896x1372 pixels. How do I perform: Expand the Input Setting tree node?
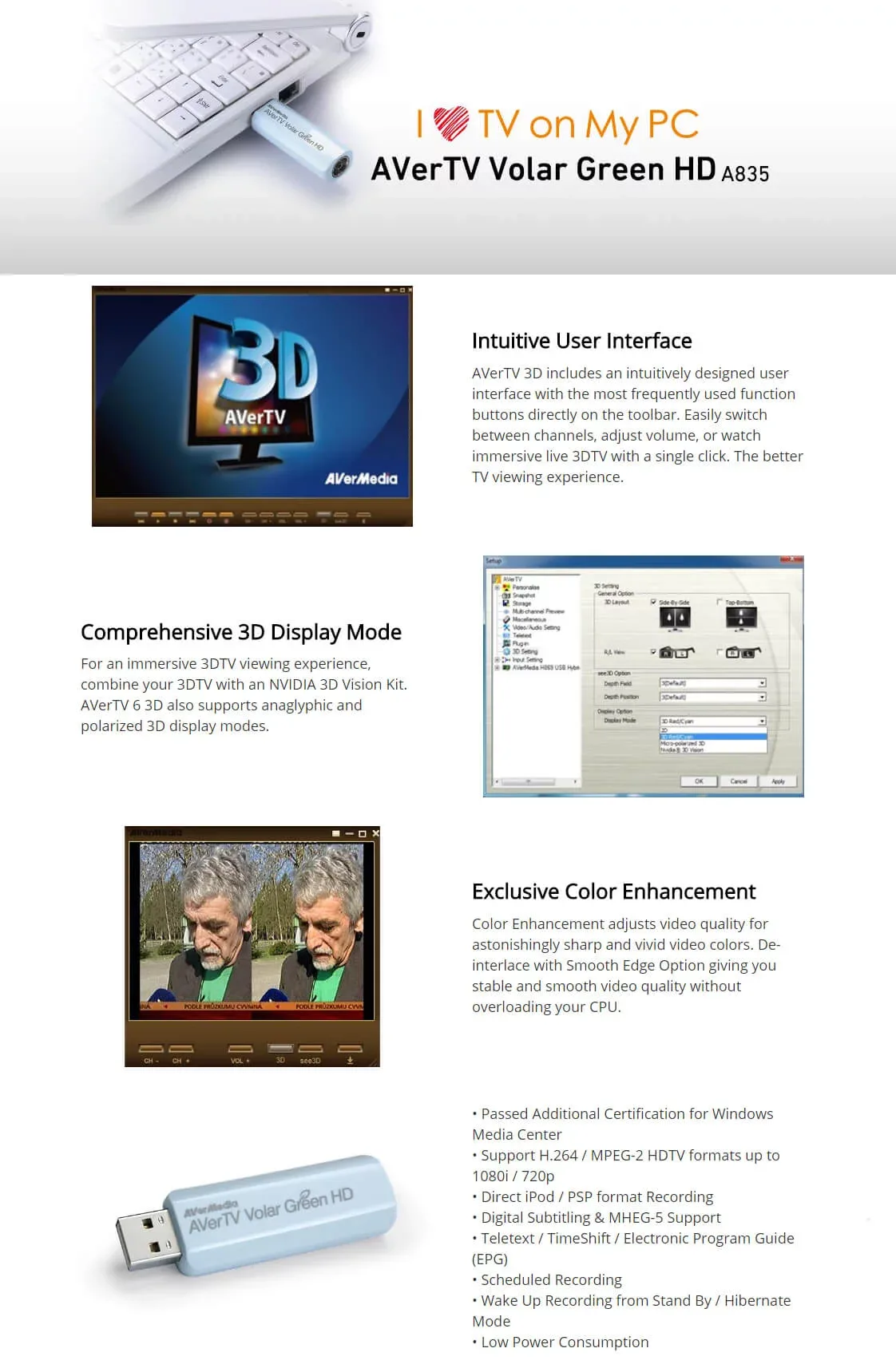coord(497,659)
